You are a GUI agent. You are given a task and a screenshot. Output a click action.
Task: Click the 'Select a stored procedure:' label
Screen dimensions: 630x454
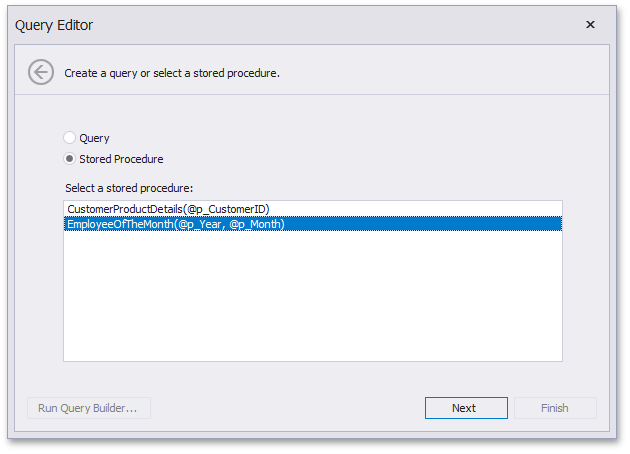coord(129,187)
